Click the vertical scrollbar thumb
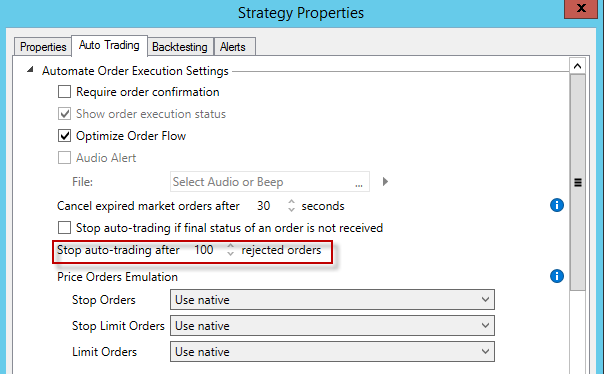 (577, 183)
